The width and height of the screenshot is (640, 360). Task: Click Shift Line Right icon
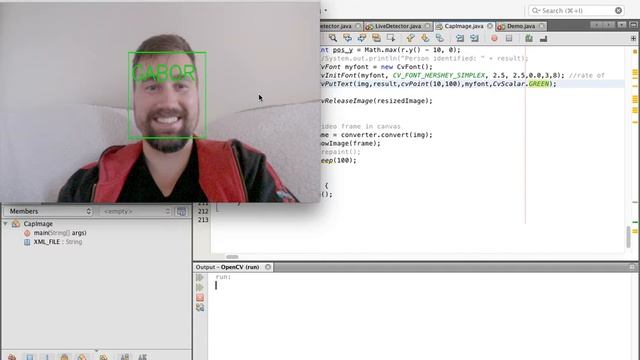point(474,38)
